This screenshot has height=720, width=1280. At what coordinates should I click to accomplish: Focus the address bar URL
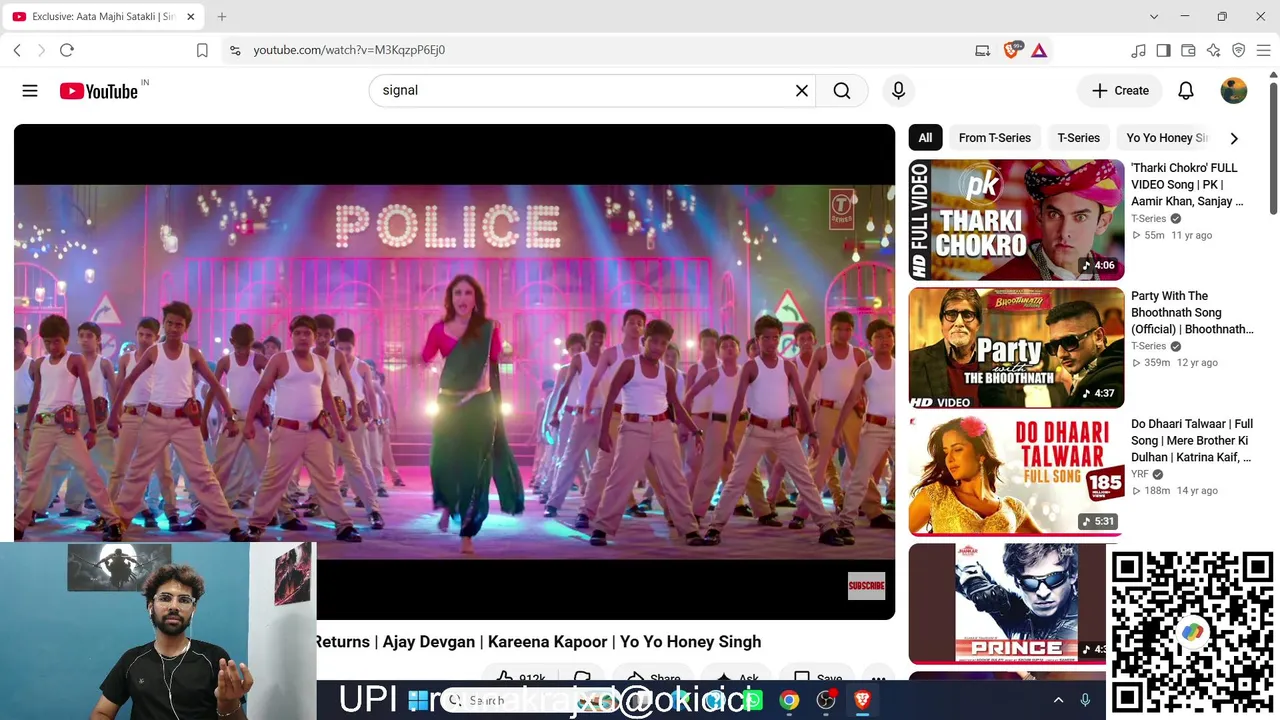(x=348, y=50)
